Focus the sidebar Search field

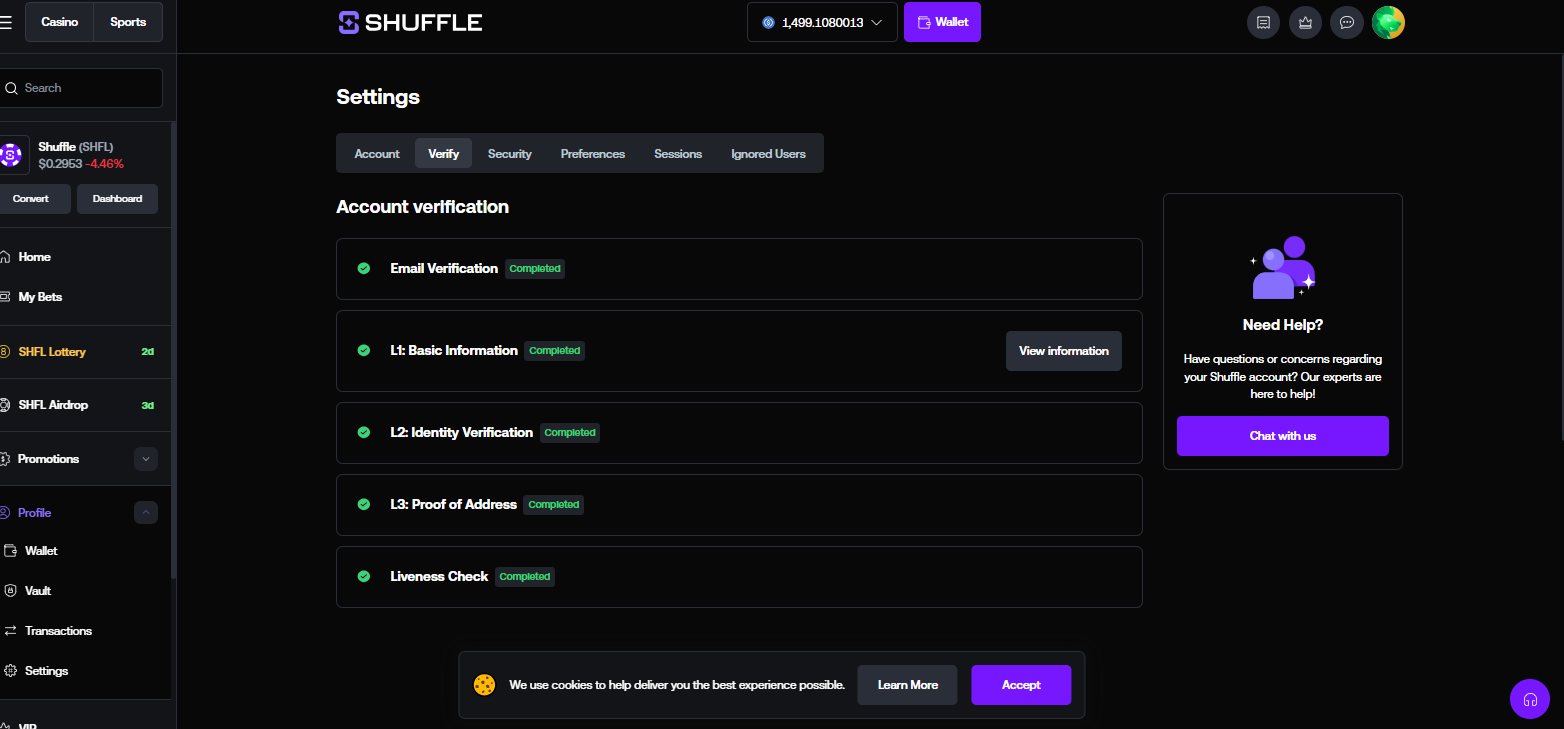(80, 88)
